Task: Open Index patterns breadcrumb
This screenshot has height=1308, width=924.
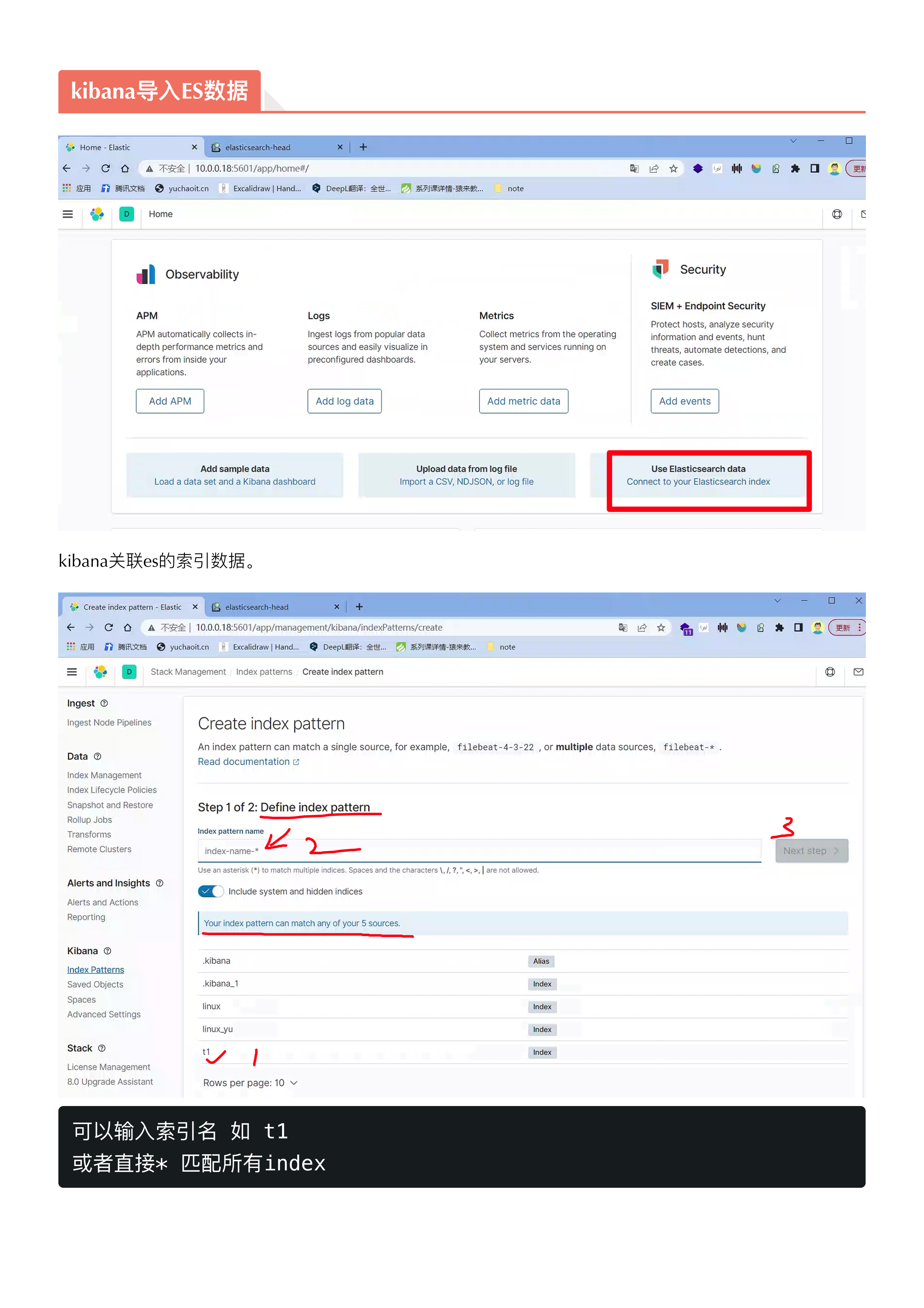Action: (264, 672)
